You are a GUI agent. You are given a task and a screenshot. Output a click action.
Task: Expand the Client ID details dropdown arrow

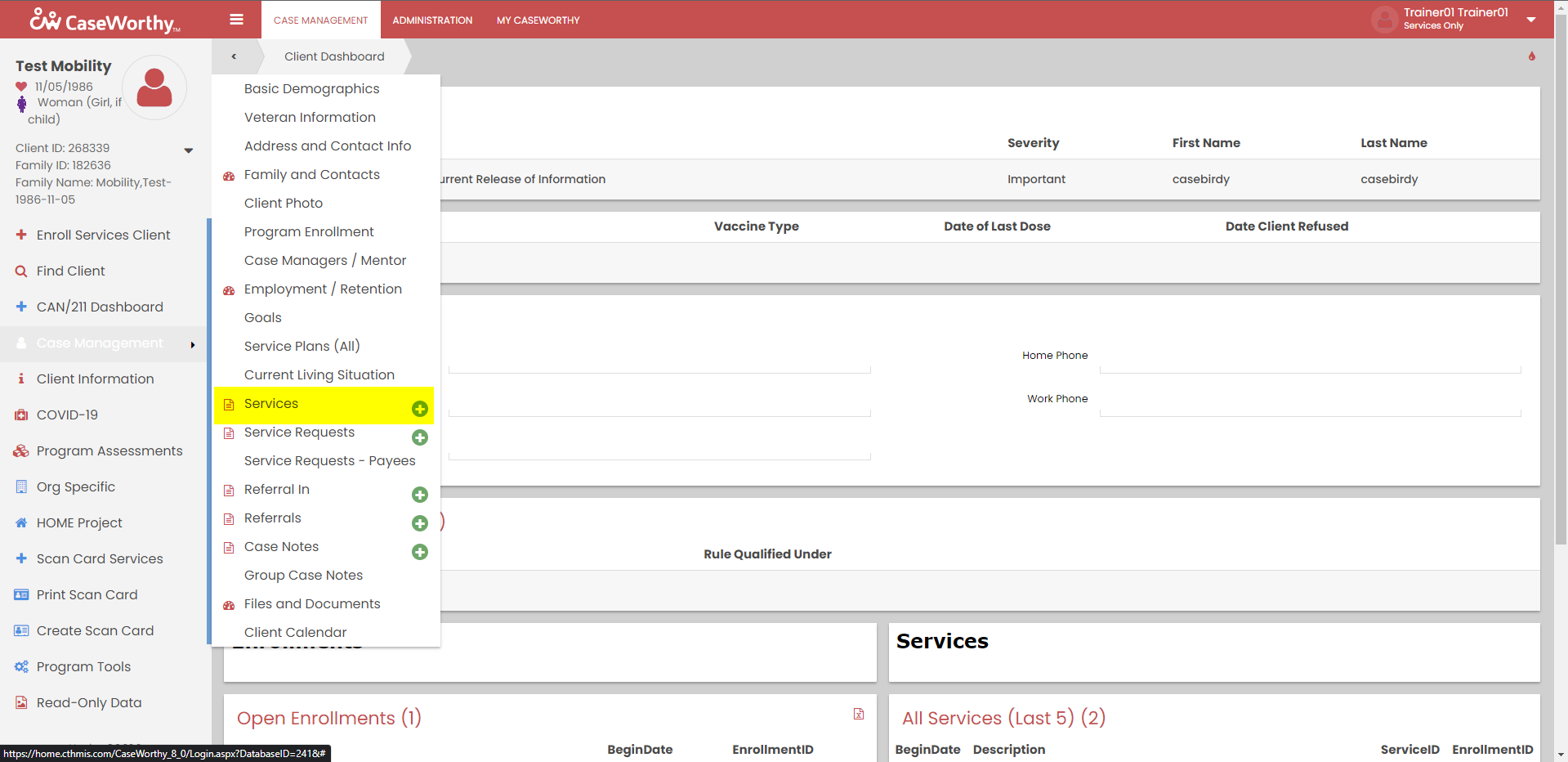pyautogui.click(x=189, y=150)
